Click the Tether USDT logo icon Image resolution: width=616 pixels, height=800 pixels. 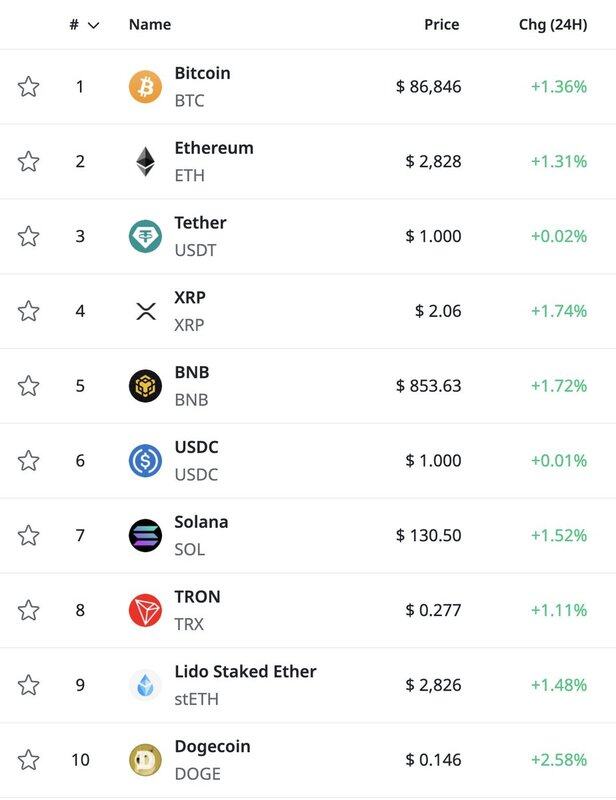tap(145, 236)
